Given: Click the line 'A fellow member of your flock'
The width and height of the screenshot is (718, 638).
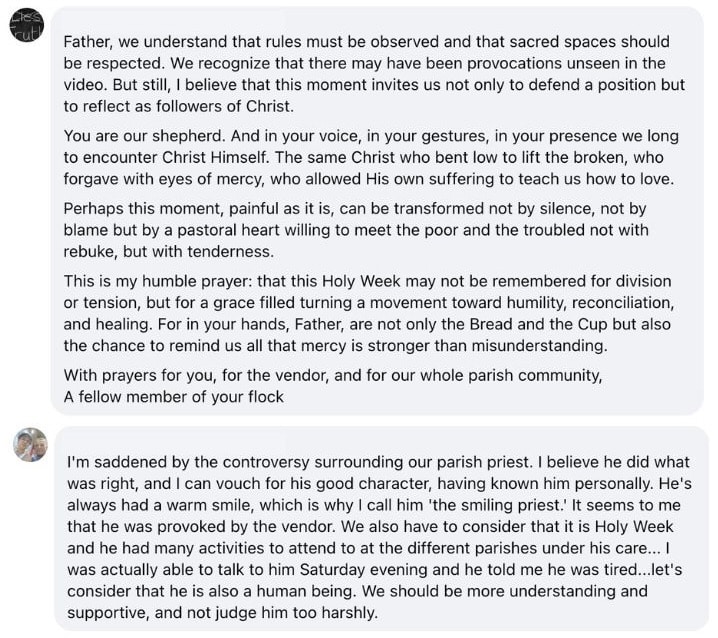Looking at the screenshot, I should click(174, 397).
